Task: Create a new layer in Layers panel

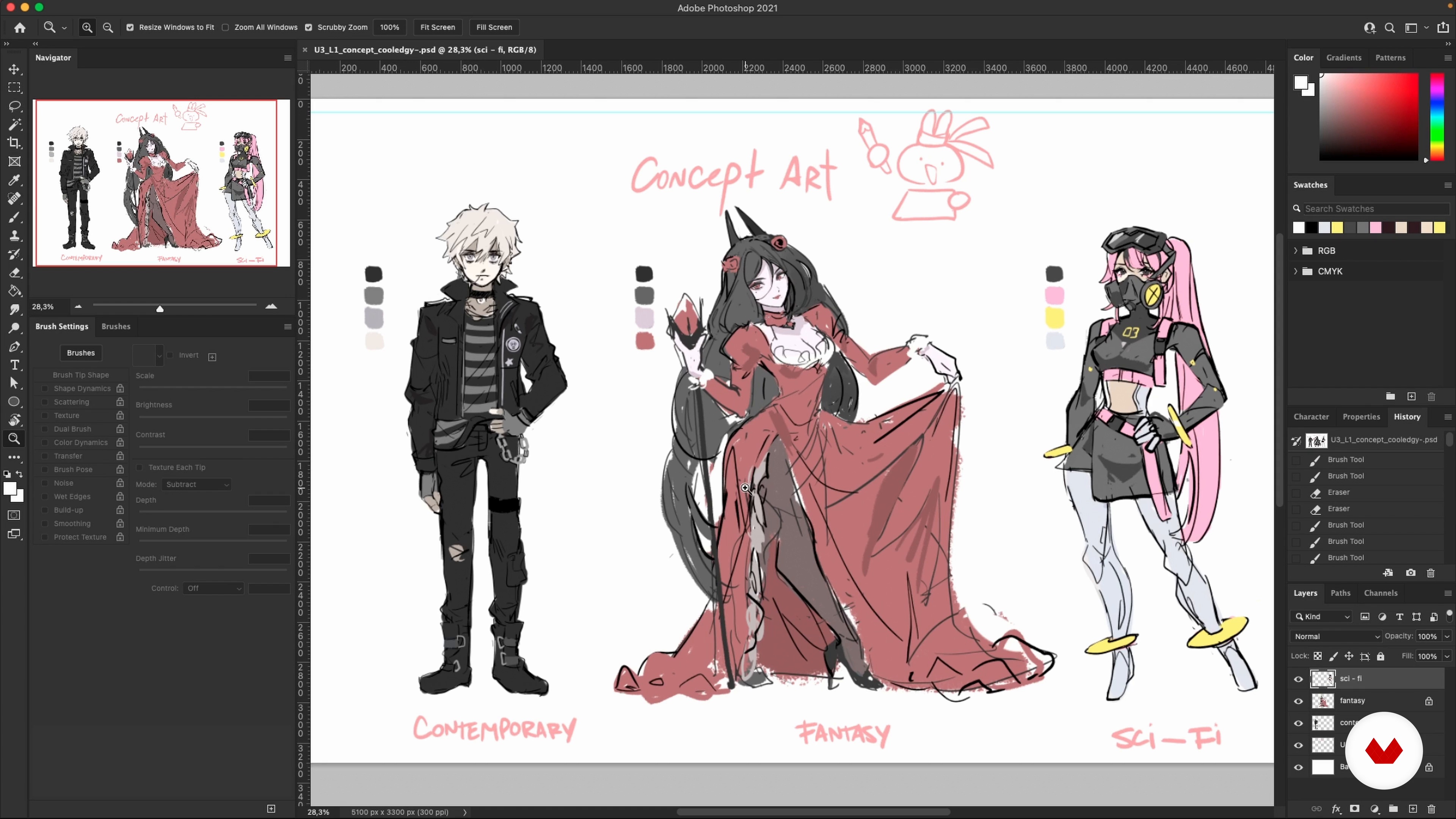Action: [1412, 809]
